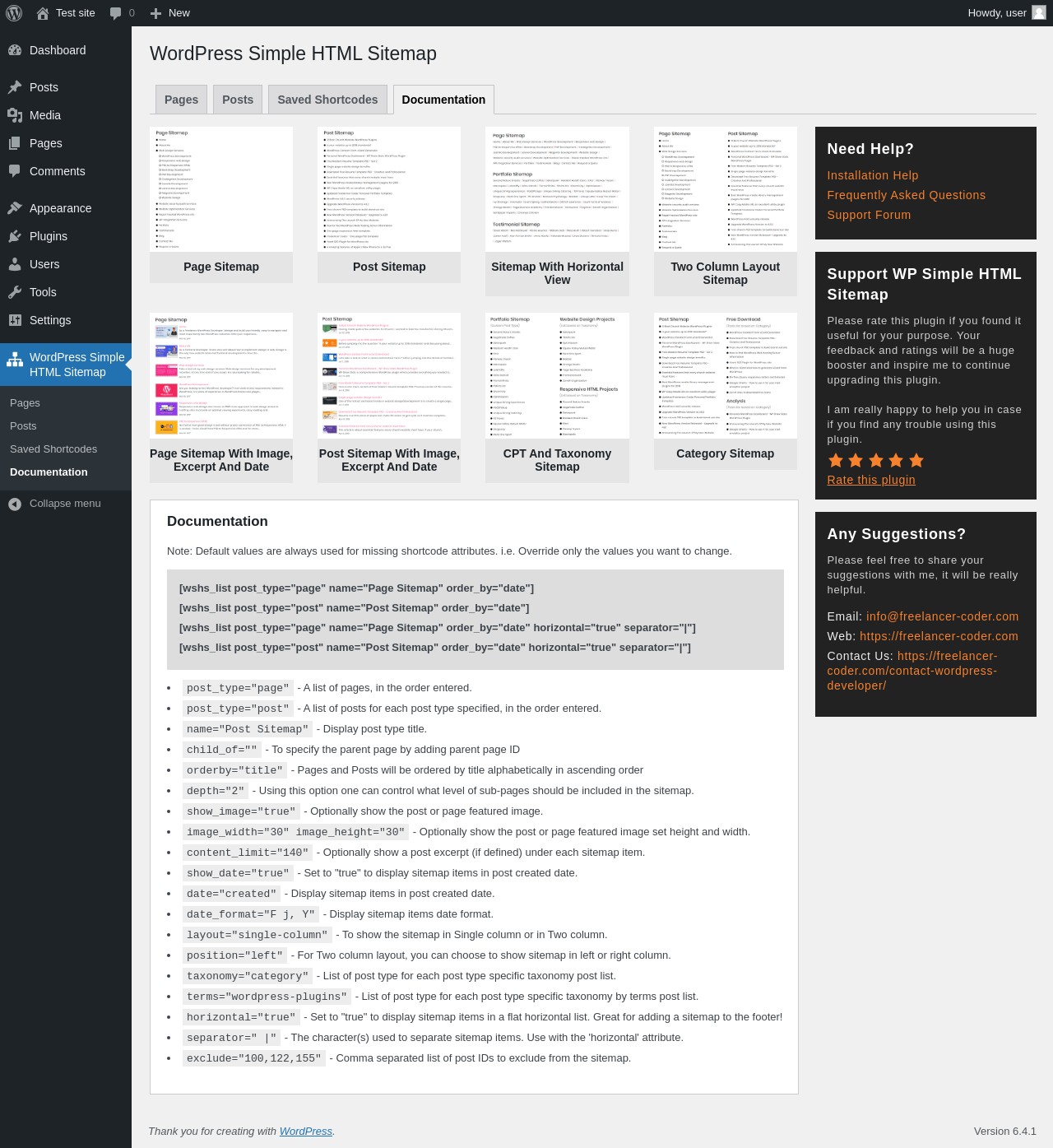Screen dimensions: 1053x1148
Task: Click the user avatar in admin bar
Action: [1039, 12]
